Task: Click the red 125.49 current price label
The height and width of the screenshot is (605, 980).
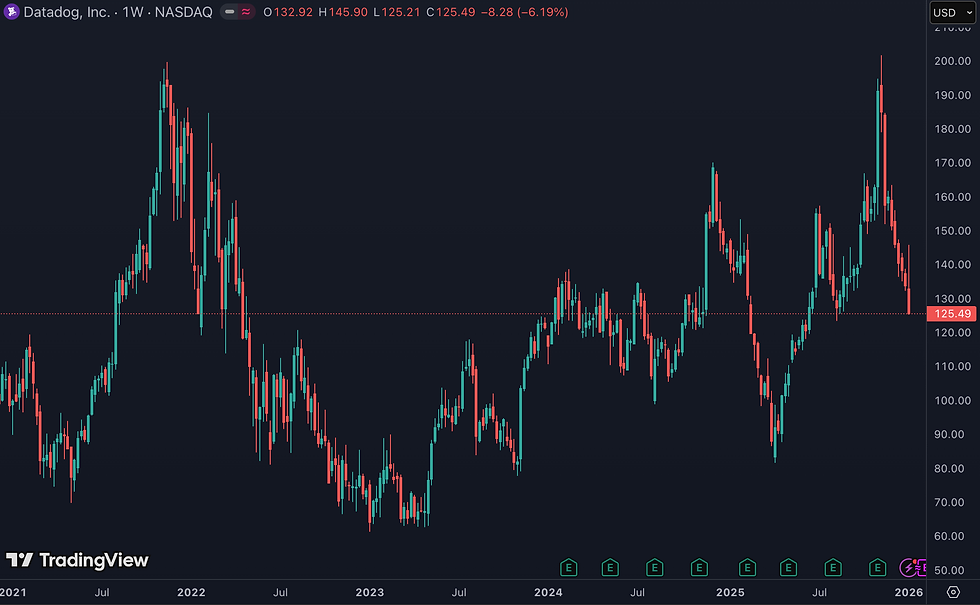Action: 951,314
